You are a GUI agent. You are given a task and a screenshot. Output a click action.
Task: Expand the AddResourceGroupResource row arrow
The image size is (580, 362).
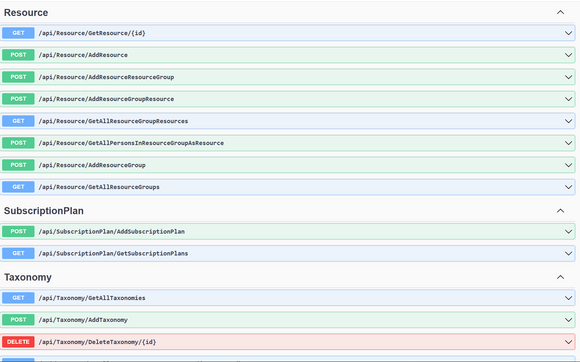[x=568, y=99]
